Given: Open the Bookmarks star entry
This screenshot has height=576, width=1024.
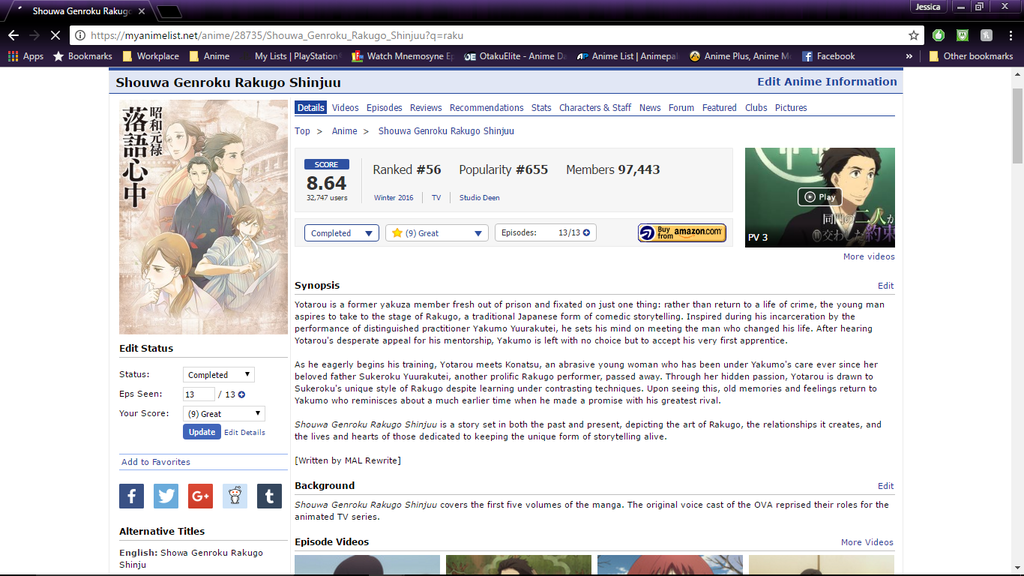Looking at the screenshot, I should (x=82, y=56).
